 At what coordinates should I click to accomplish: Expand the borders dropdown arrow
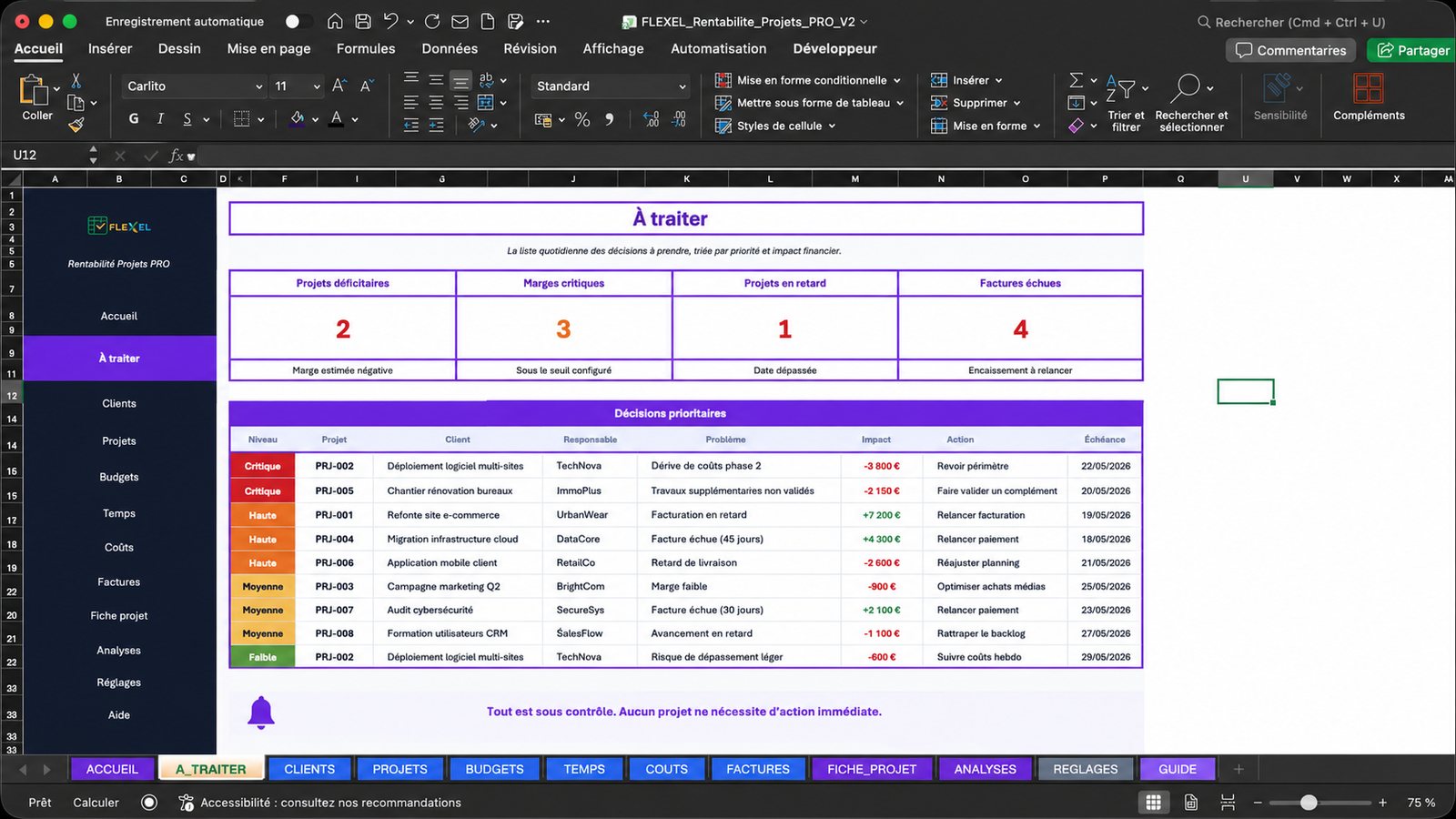coord(260,119)
